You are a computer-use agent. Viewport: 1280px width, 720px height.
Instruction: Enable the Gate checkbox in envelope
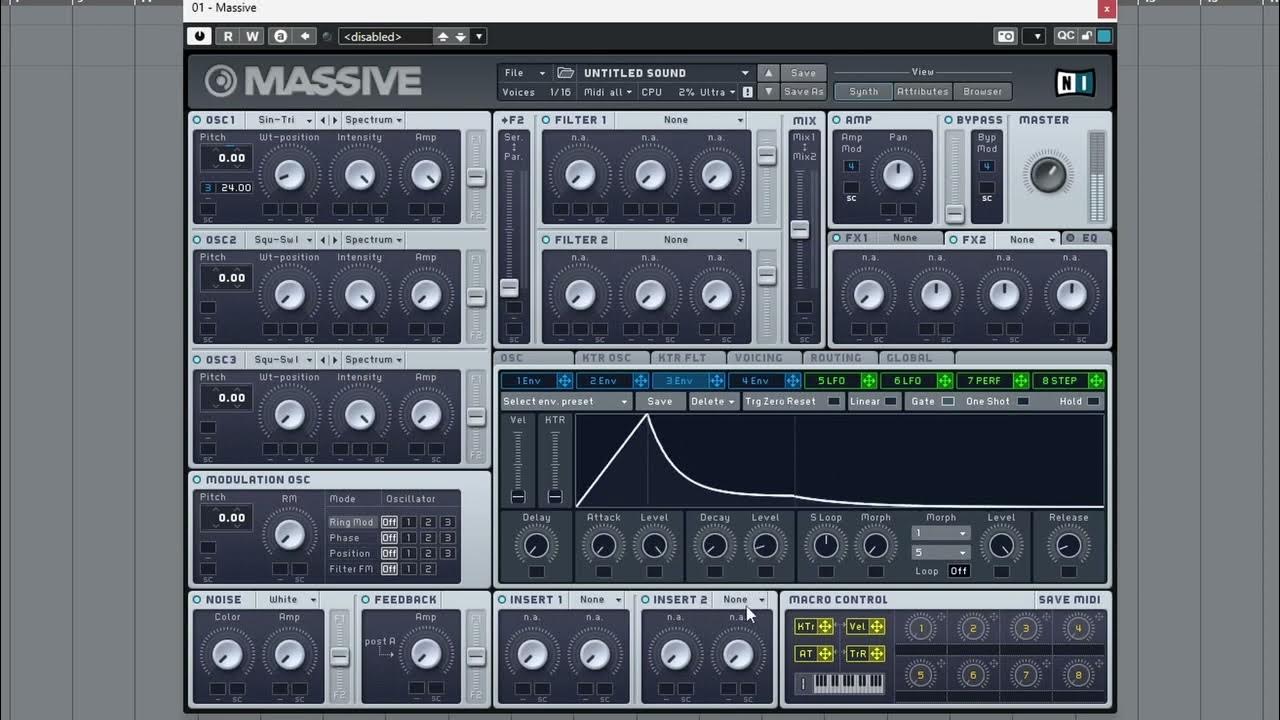pos(947,402)
